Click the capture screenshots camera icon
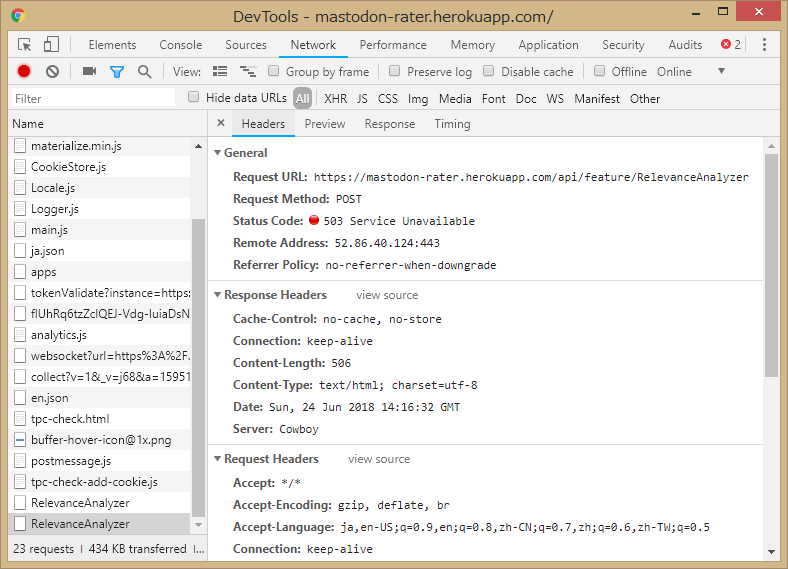Viewport: 788px width, 569px height. point(89,71)
